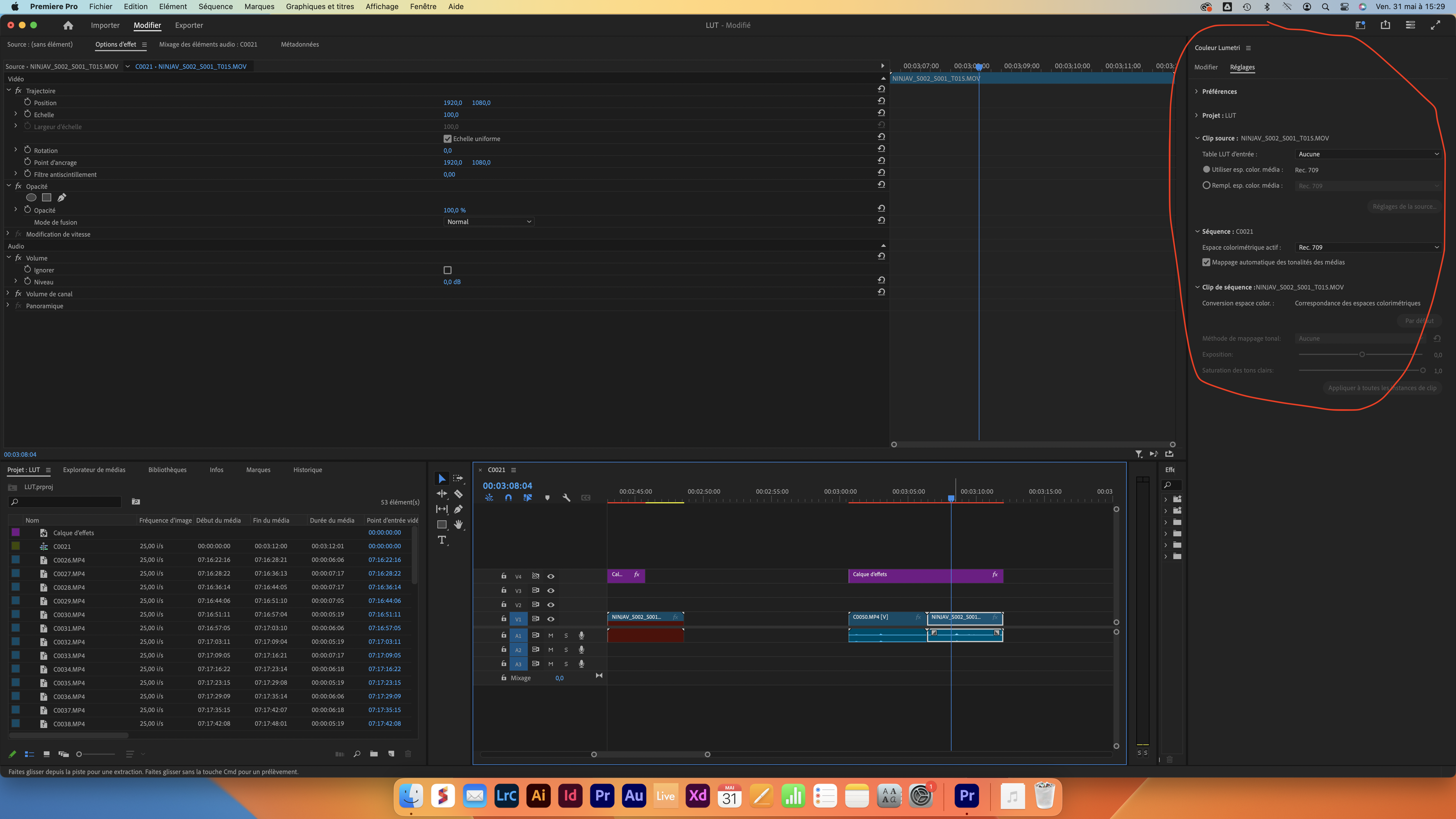Lock the V3 track
Image resolution: width=1456 pixels, height=819 pixels.
pos(504,590)
